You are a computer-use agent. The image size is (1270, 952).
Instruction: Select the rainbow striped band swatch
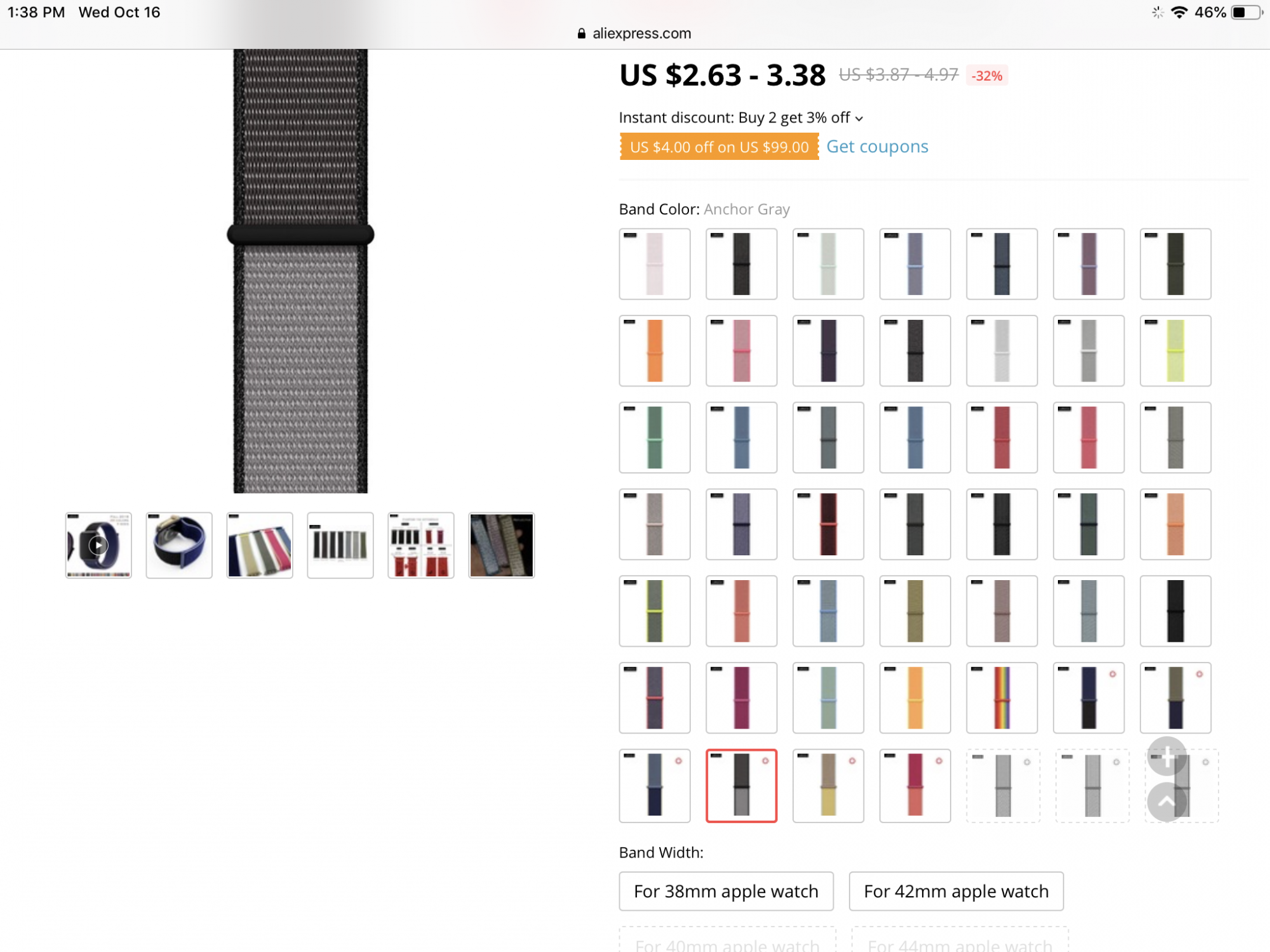(x=1002, y=697)
